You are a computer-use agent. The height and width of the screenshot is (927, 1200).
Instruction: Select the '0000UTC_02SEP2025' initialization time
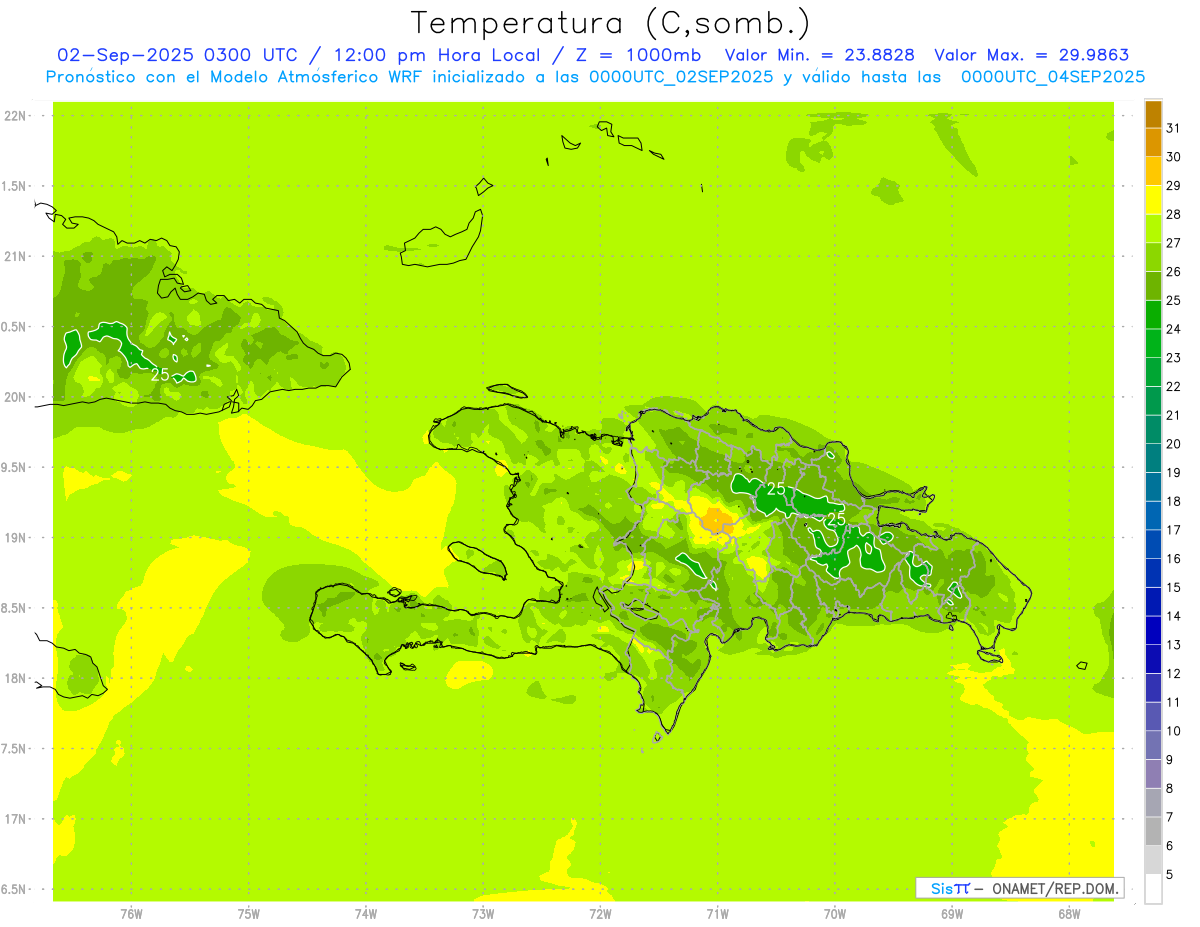680,77
